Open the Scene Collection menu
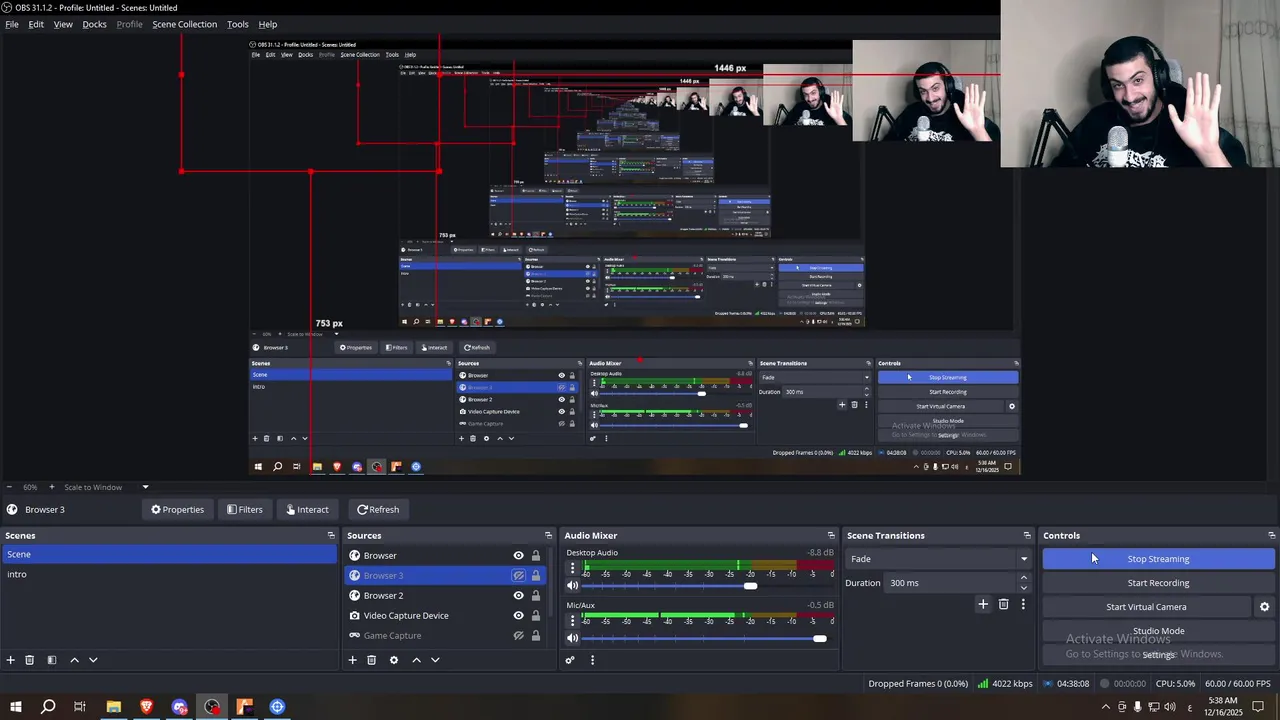Viewport: 1280px width, 720px height. tap(184, 24)
